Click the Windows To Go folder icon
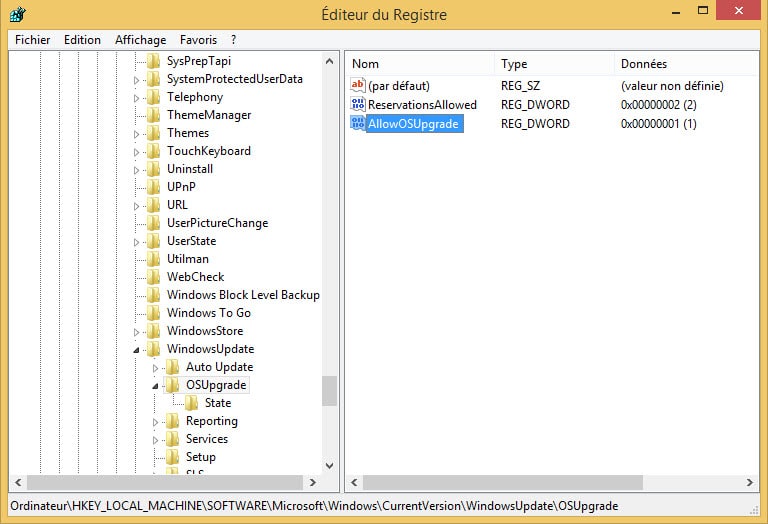 pyautogui.click(x=154, y=313)
